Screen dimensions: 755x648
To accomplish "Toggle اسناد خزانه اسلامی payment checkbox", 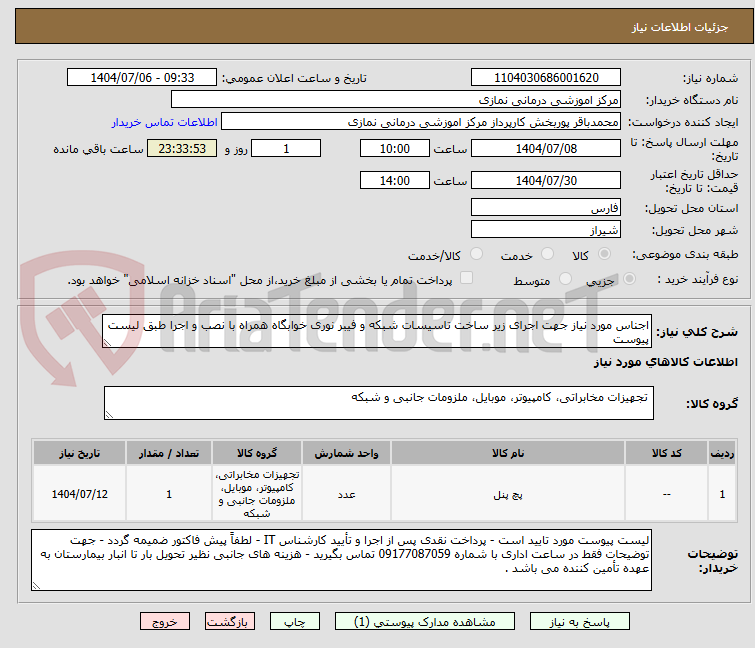I will pyautogui.click(x=466, y=278).
